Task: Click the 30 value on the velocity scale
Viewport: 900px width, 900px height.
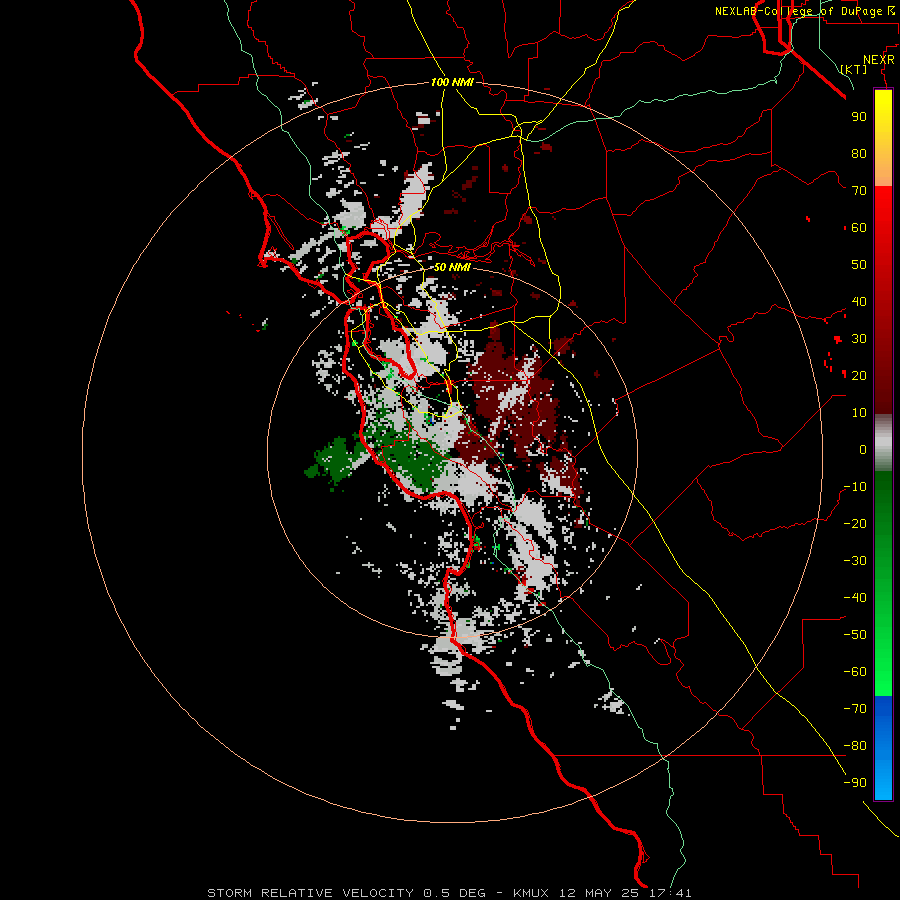Action: pos(859,339)
